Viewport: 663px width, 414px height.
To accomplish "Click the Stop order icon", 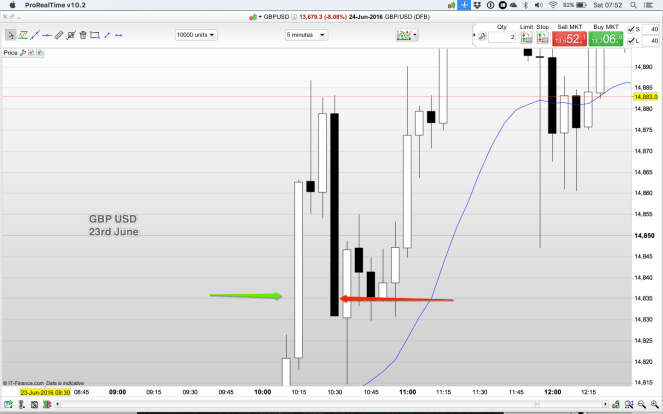I will point(543,40).
